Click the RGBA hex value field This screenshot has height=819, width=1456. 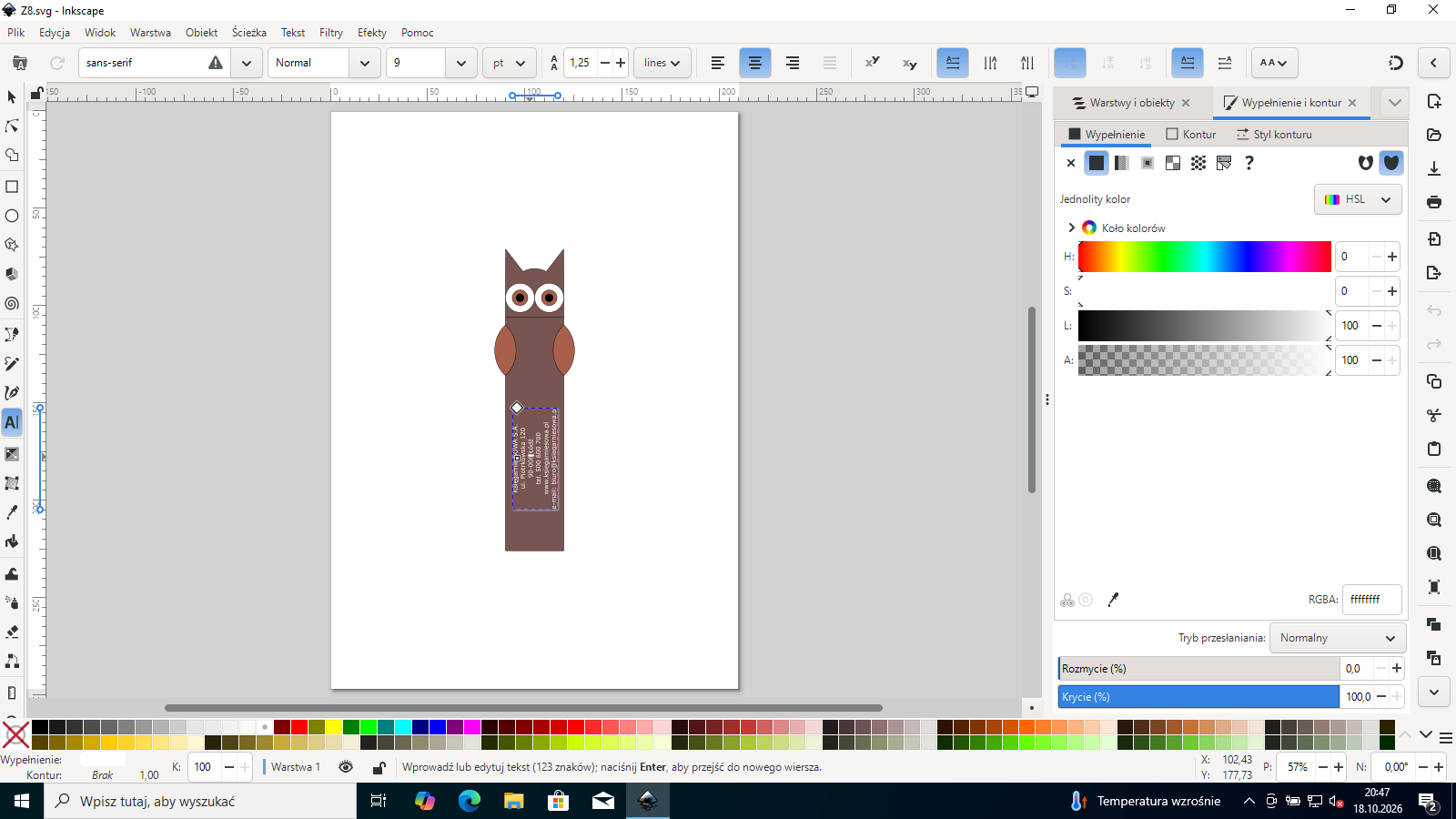click(x=1372, y=600)
